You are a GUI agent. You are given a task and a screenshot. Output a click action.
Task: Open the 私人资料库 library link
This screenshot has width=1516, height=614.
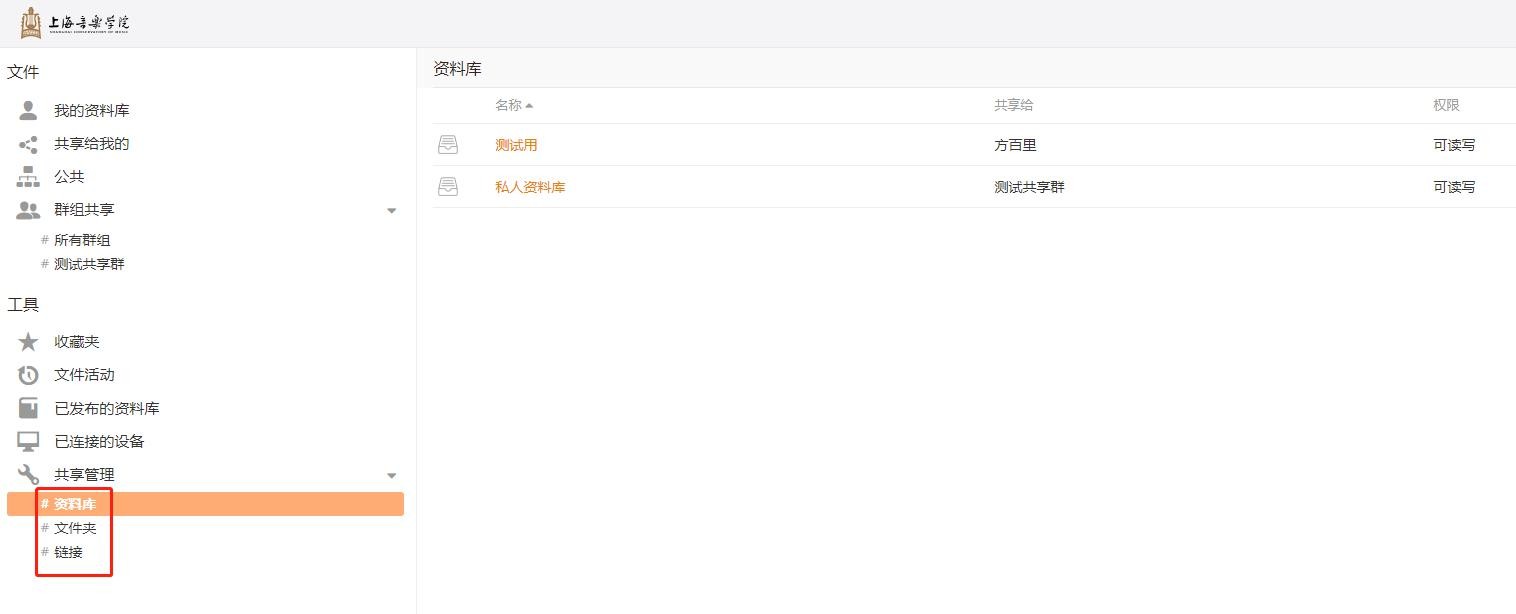[x=530, y=187]
